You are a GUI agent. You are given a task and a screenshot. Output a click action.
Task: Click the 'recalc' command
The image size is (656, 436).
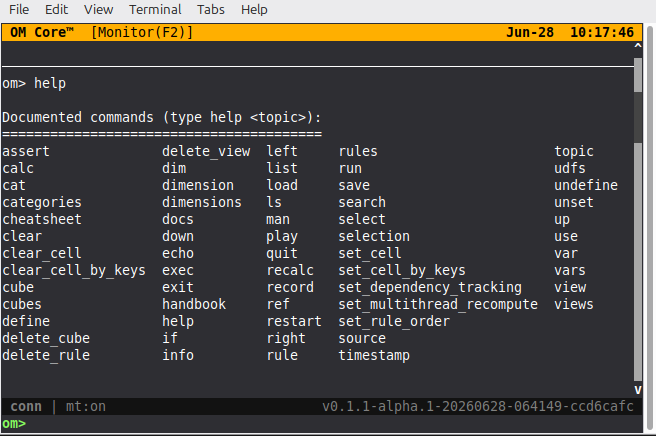(x=290, y=270)
